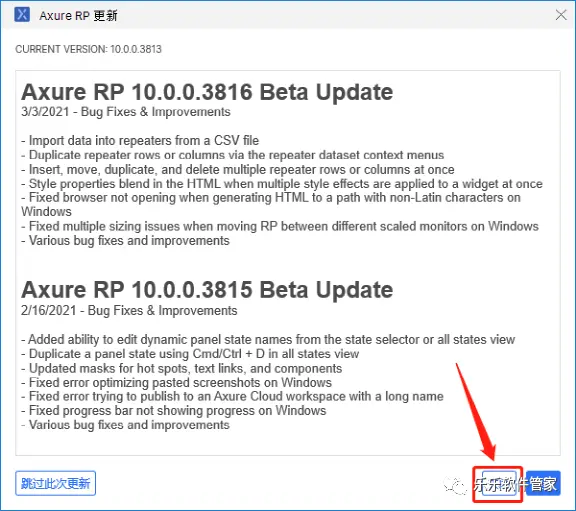Click the 'Axure RP 10.0.0.3816 Beta Update' heading

207,92
